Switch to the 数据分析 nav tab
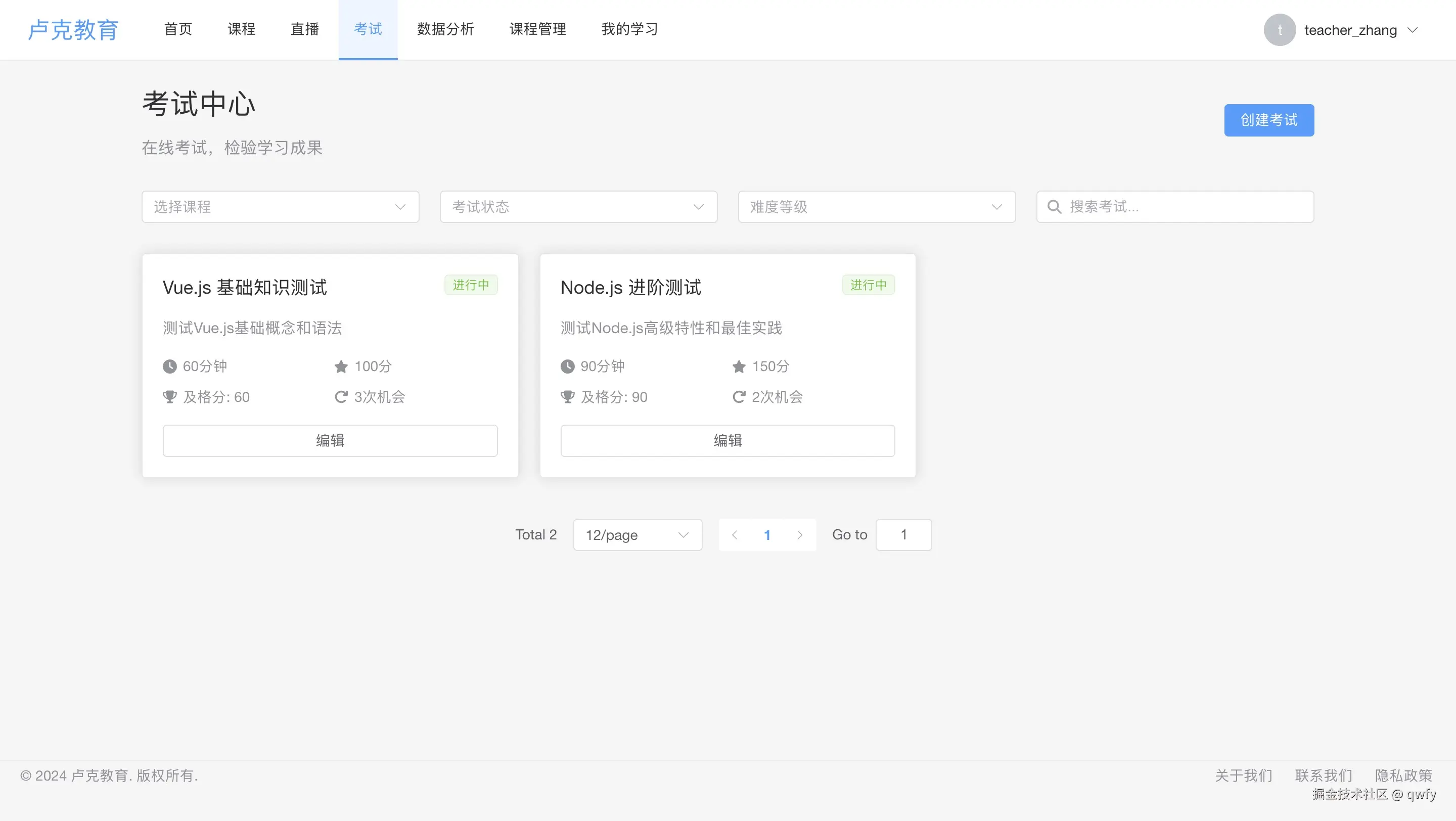 tap(445, 29)
